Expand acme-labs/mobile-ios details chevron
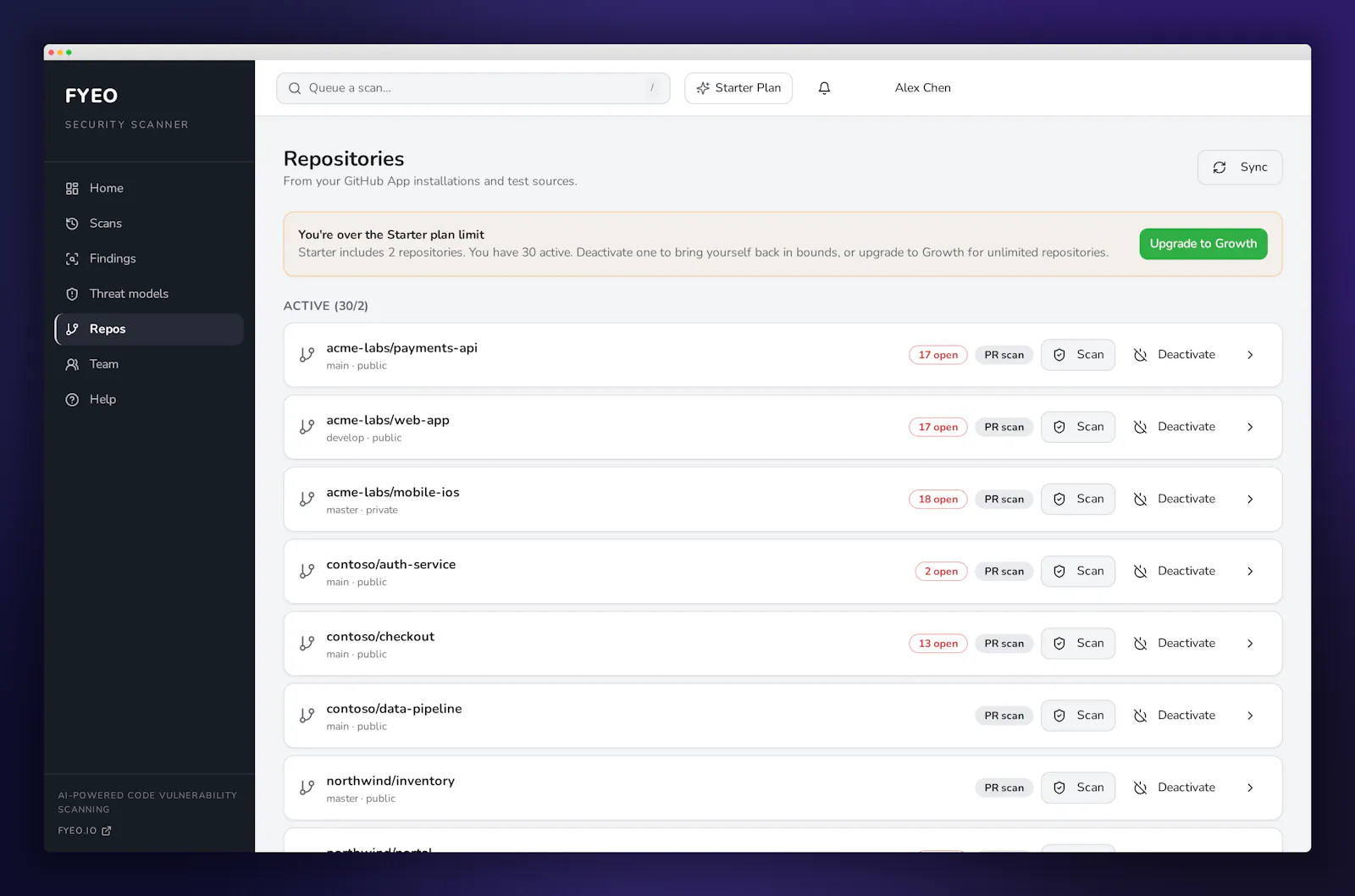This screenshot has height=896, width=1355. click(1250, 500)
